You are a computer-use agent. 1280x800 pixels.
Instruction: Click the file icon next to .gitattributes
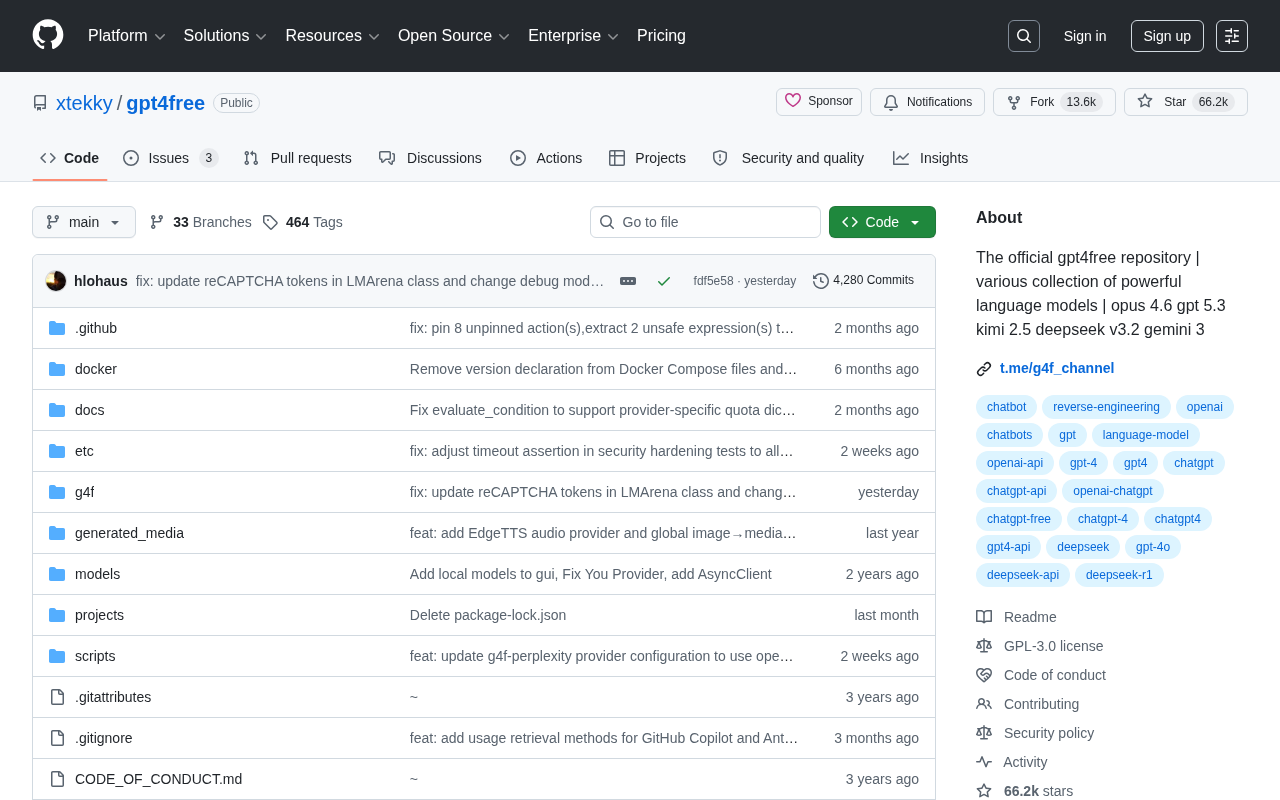pyautogui.click(x=57, y=697)
